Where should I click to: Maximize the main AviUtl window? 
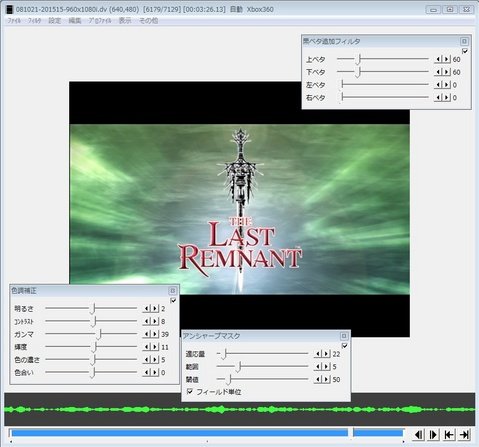point(450,9)
